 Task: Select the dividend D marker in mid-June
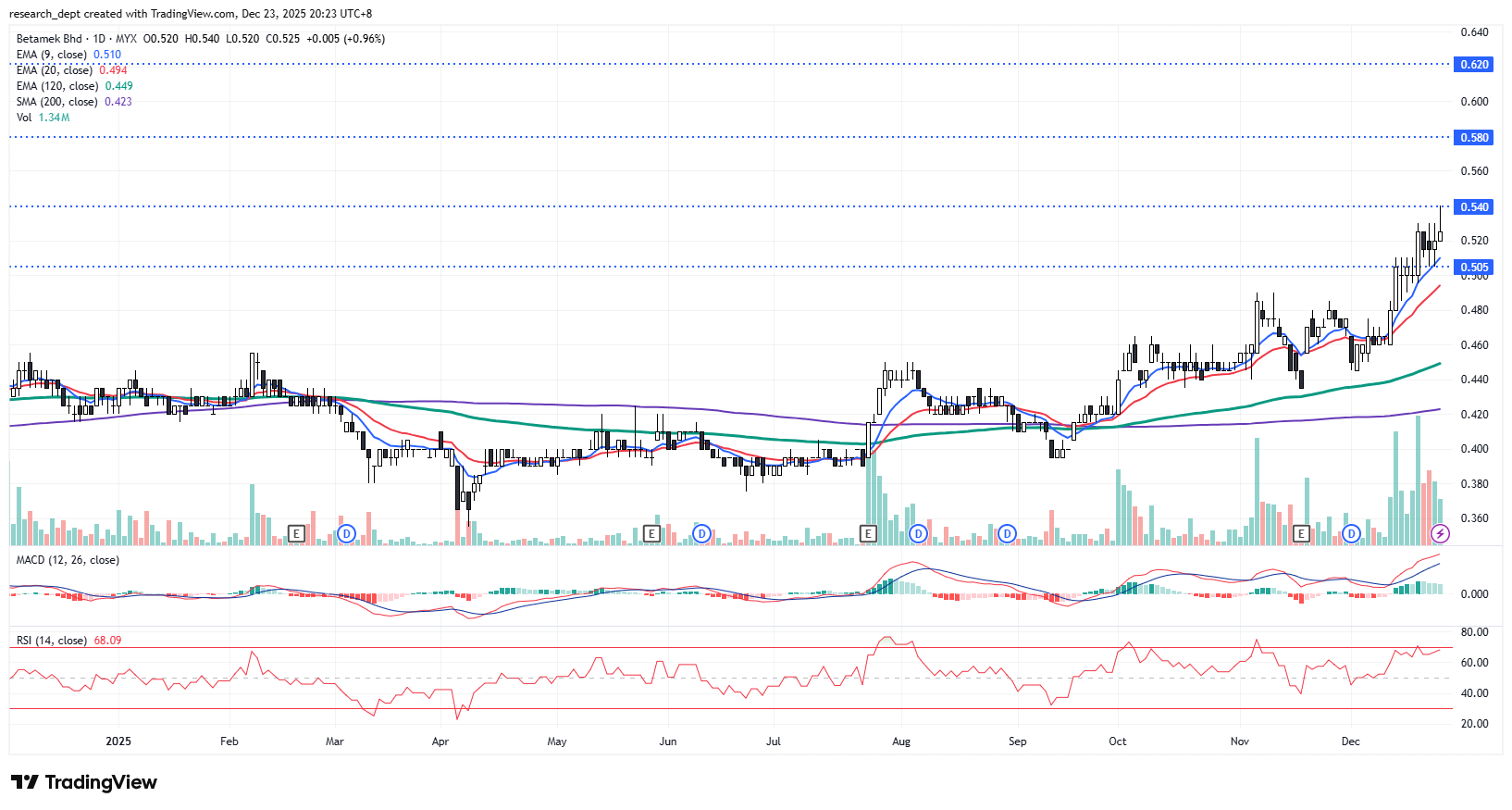click(701, 533)
